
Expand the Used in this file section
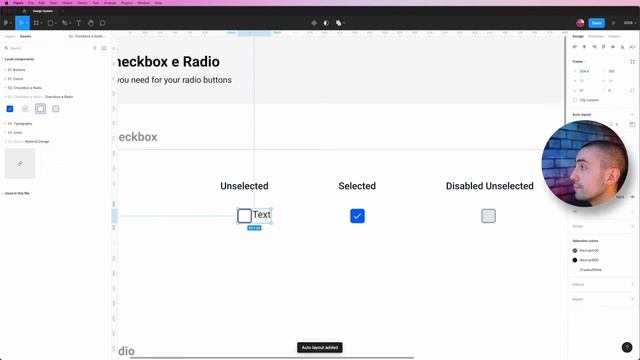pyautogui.click(x=16, y=193)
